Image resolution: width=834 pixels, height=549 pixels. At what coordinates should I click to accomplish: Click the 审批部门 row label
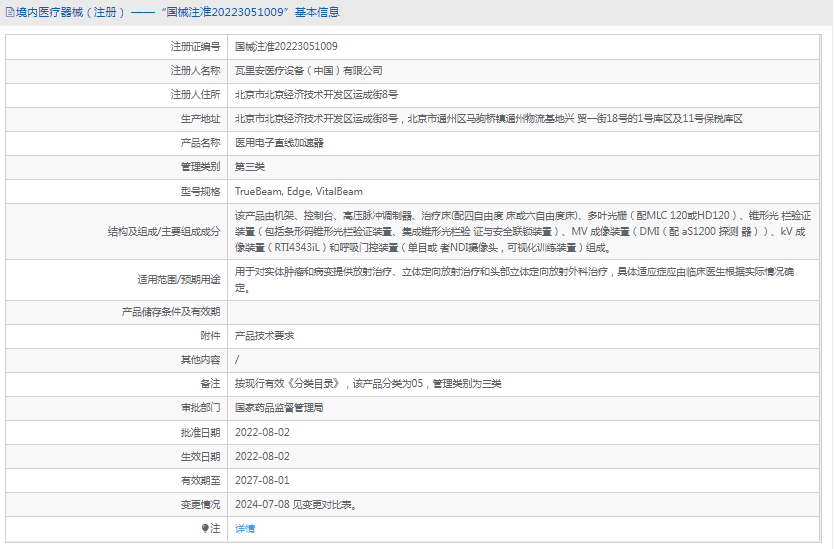(201, 407)
